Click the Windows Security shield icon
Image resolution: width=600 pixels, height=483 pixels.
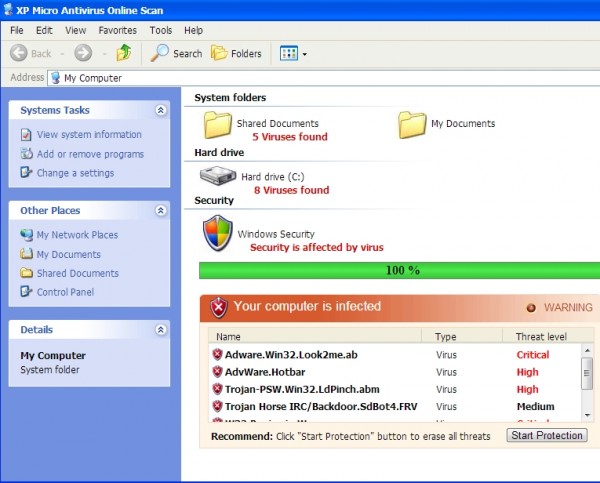coord(217,233)
